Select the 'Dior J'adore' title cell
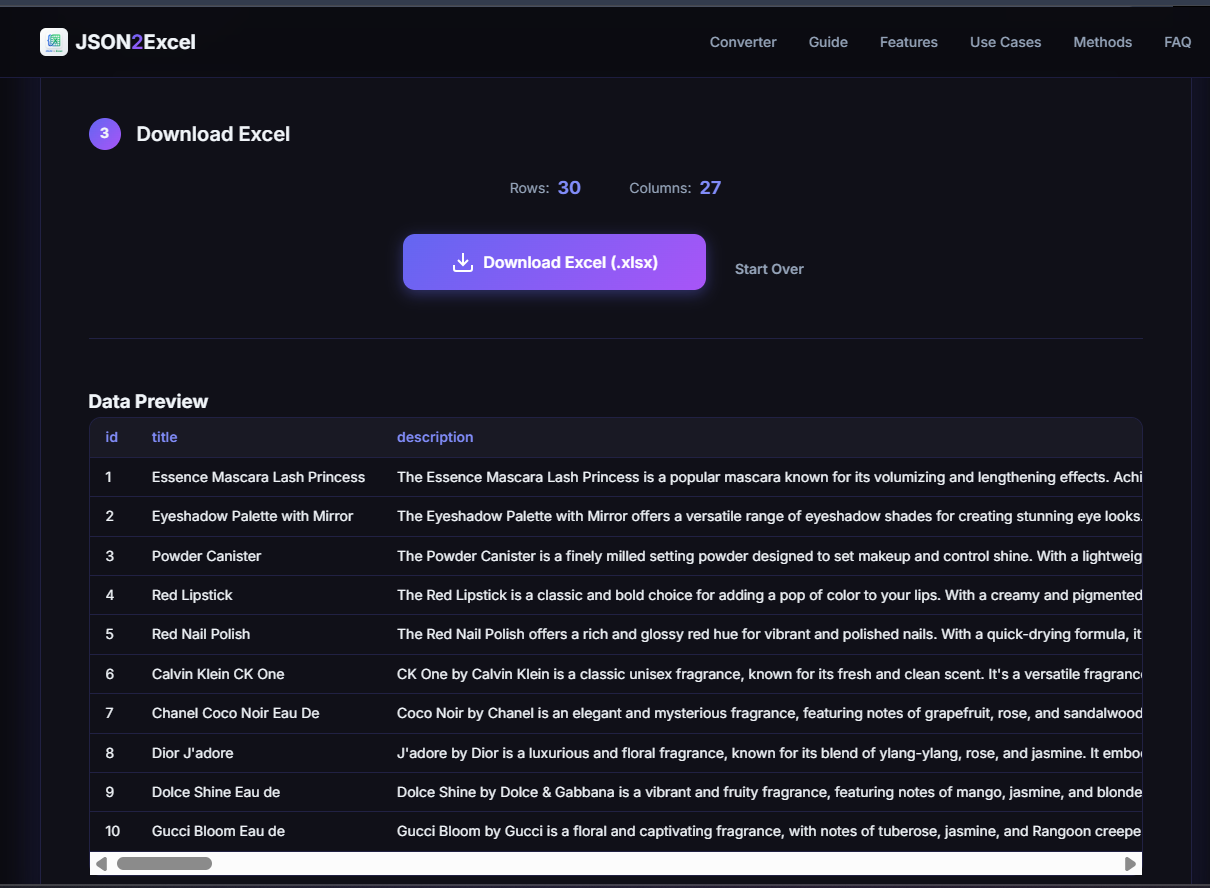 (x=192, y=753)
